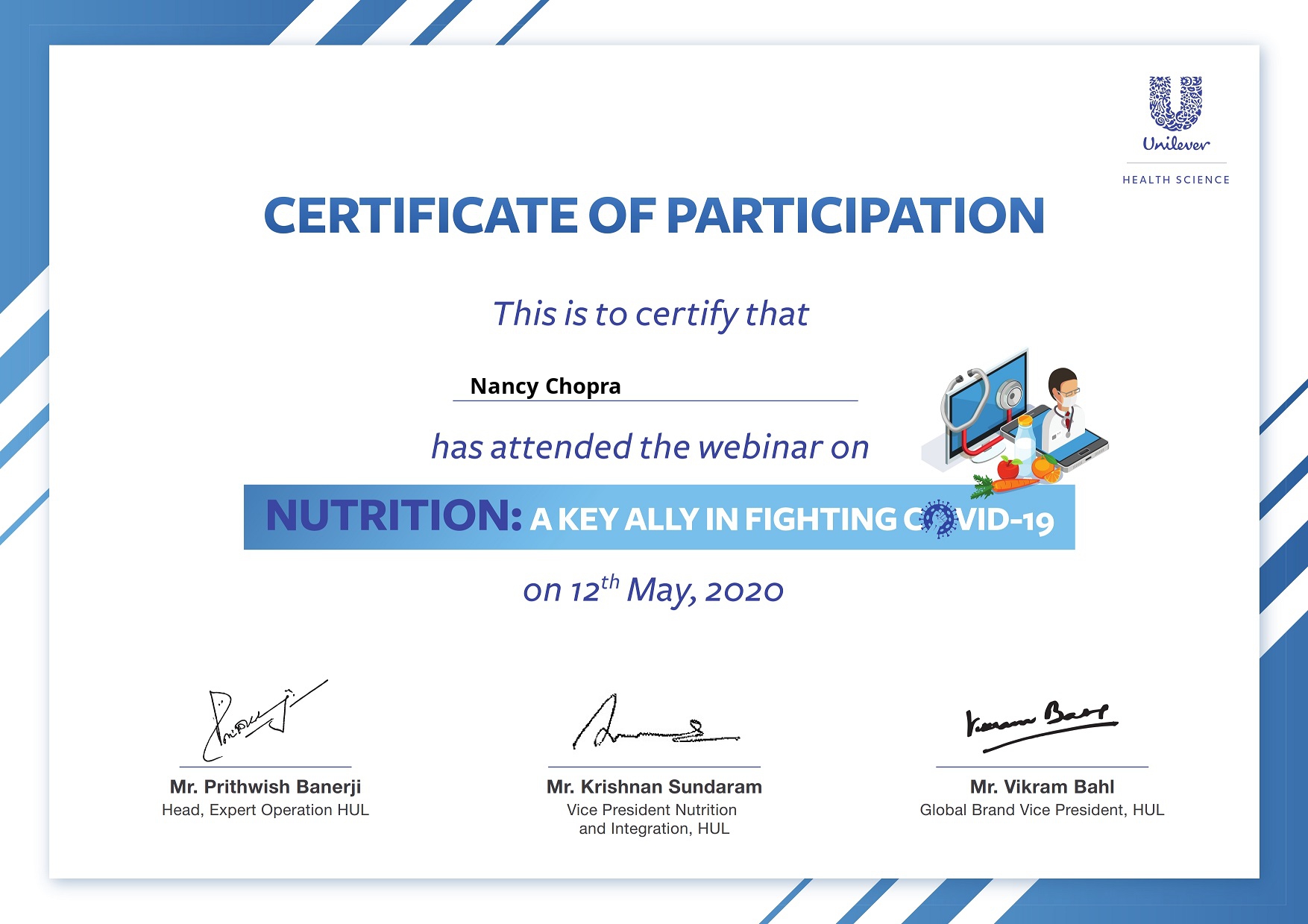Click the name field showing Nancy Chopra
1308x924 pixels.
[545, 386]
